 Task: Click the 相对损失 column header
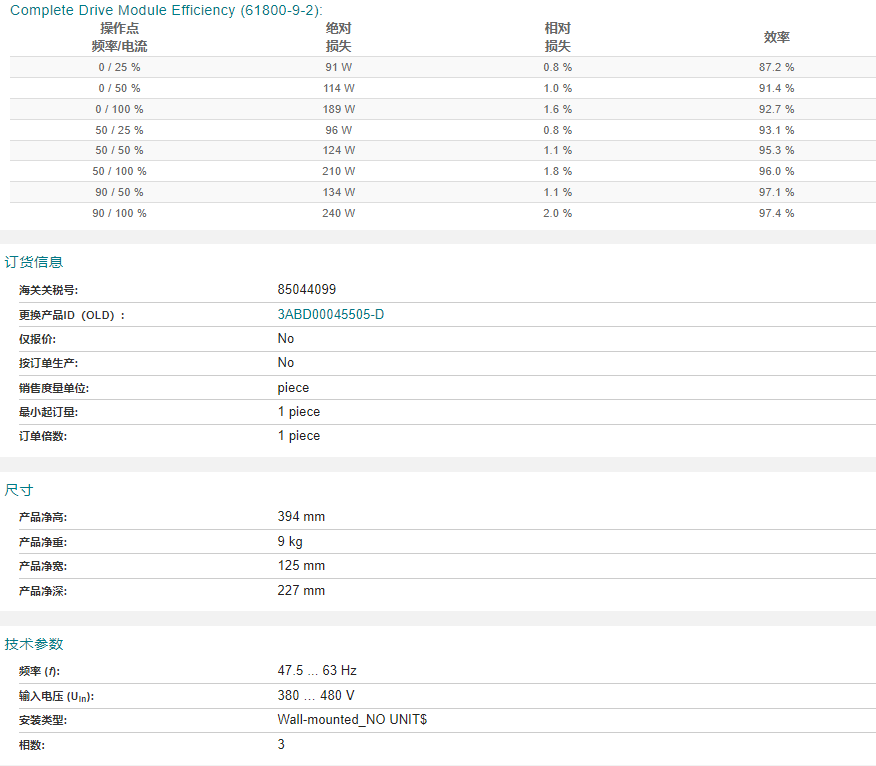point(558,37)
